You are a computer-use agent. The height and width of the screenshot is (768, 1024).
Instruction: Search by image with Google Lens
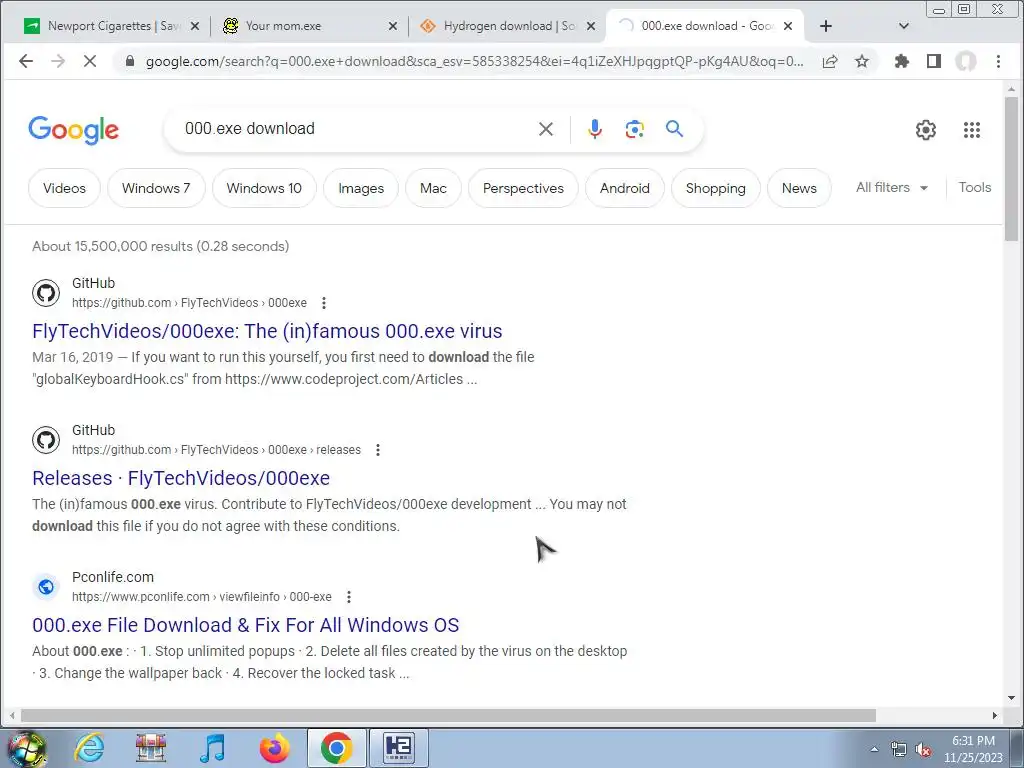click(x=634, y=129)
